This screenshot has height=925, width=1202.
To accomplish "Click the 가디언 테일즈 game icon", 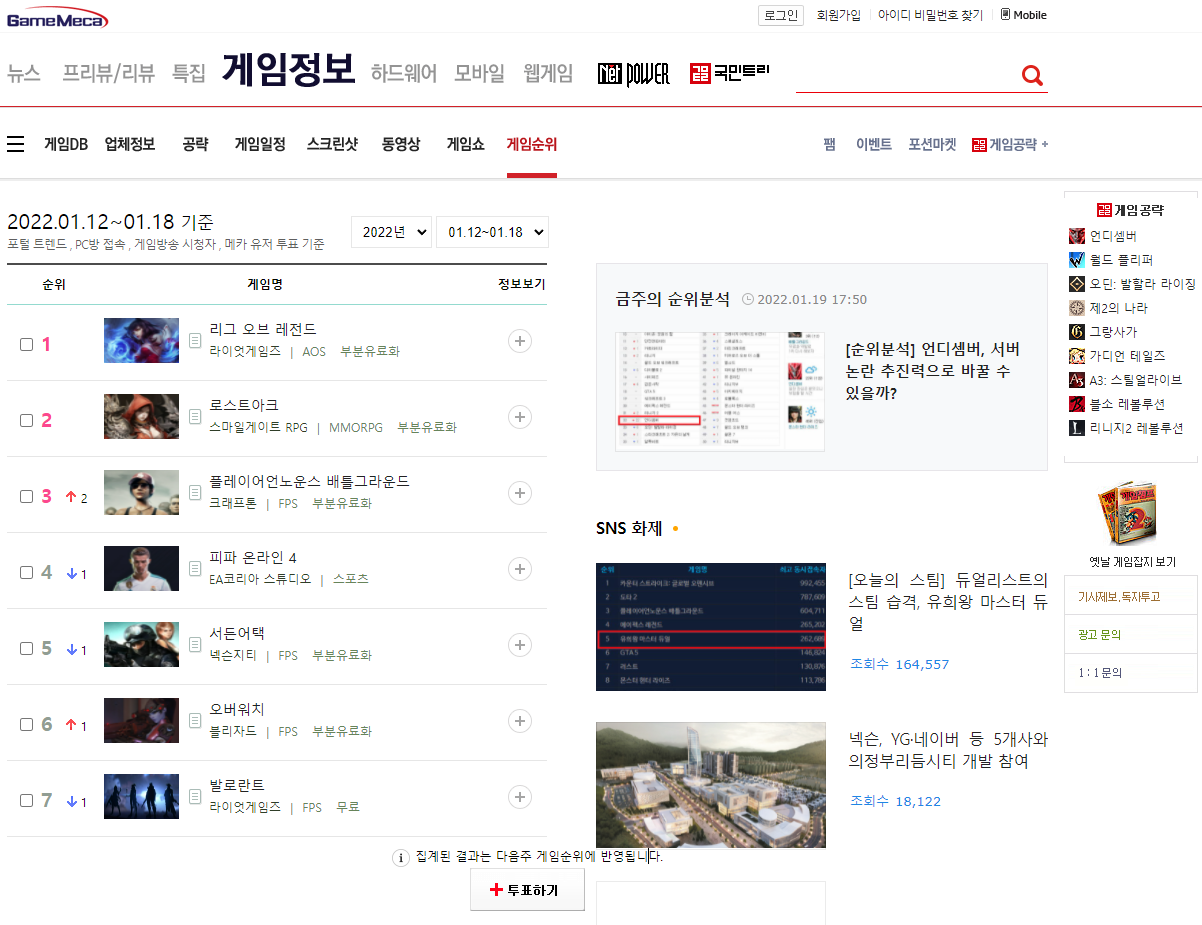I will coord(1077,356).
